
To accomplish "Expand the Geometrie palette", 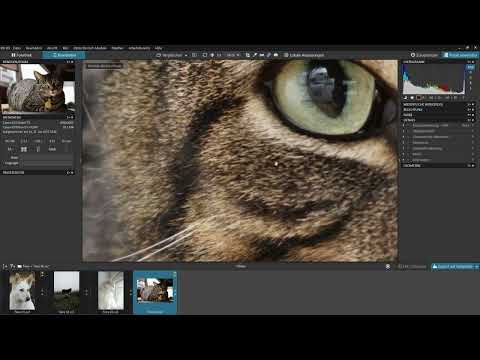I will 438,165.
